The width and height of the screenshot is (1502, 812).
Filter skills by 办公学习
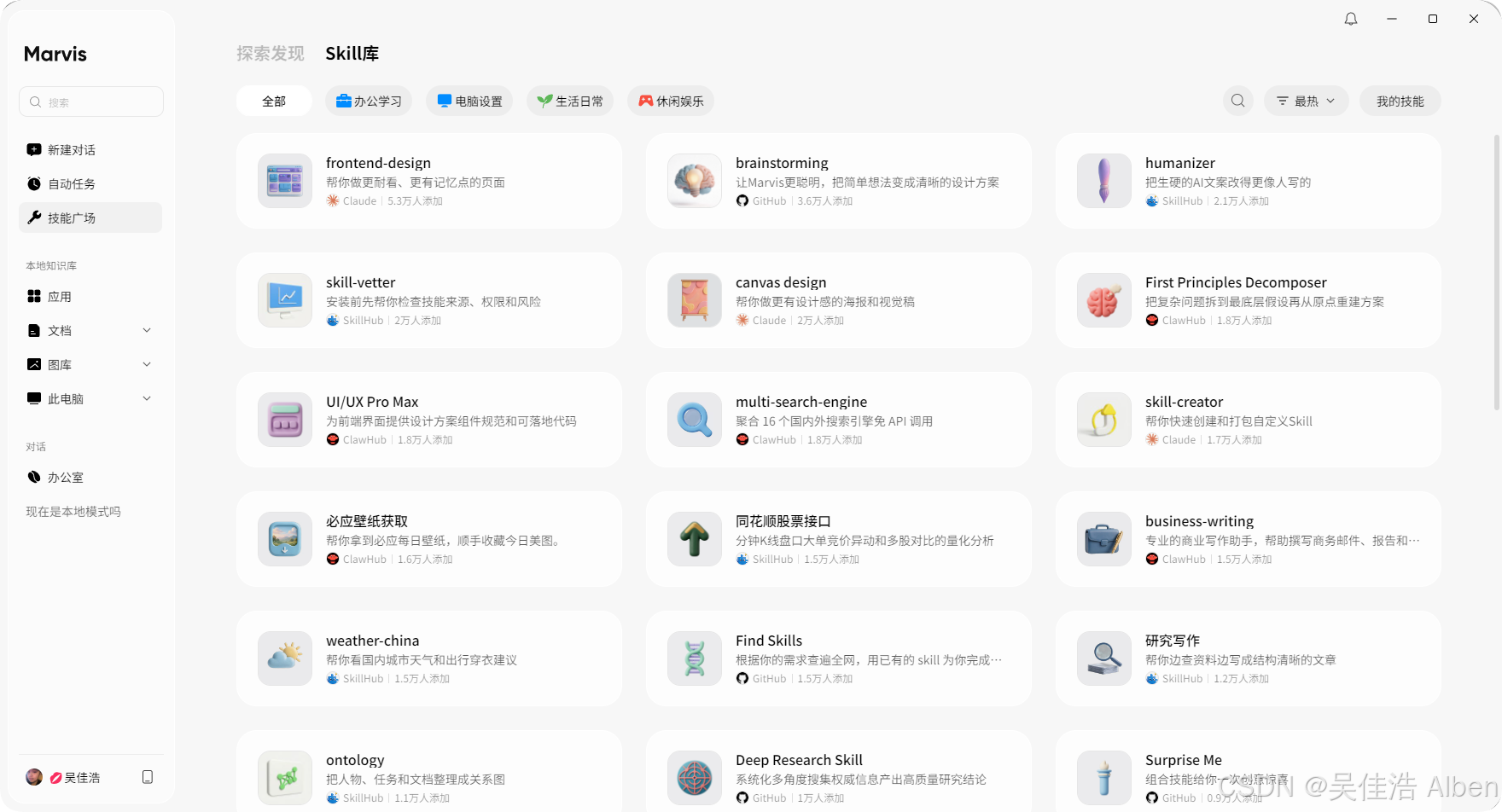pyautogui.click(x=369, y=101)
